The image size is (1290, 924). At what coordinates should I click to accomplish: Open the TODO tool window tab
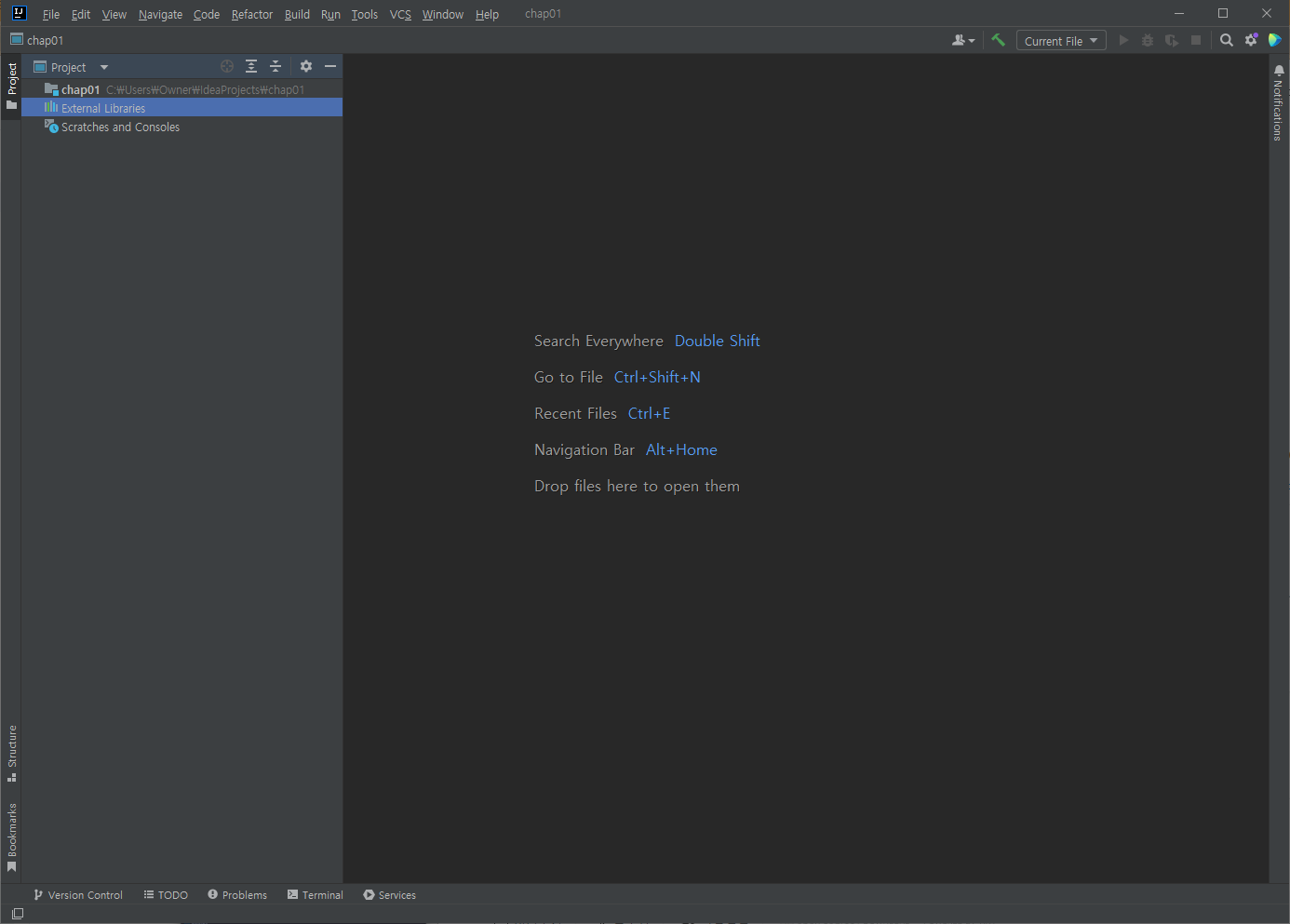[166, 894]
